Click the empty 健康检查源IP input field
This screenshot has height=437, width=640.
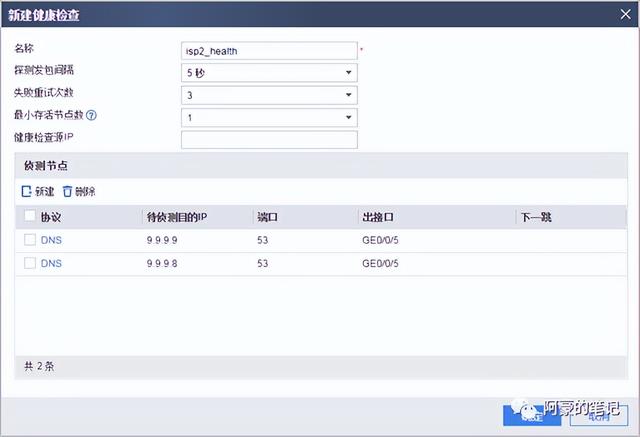click(x=269, y=140)
